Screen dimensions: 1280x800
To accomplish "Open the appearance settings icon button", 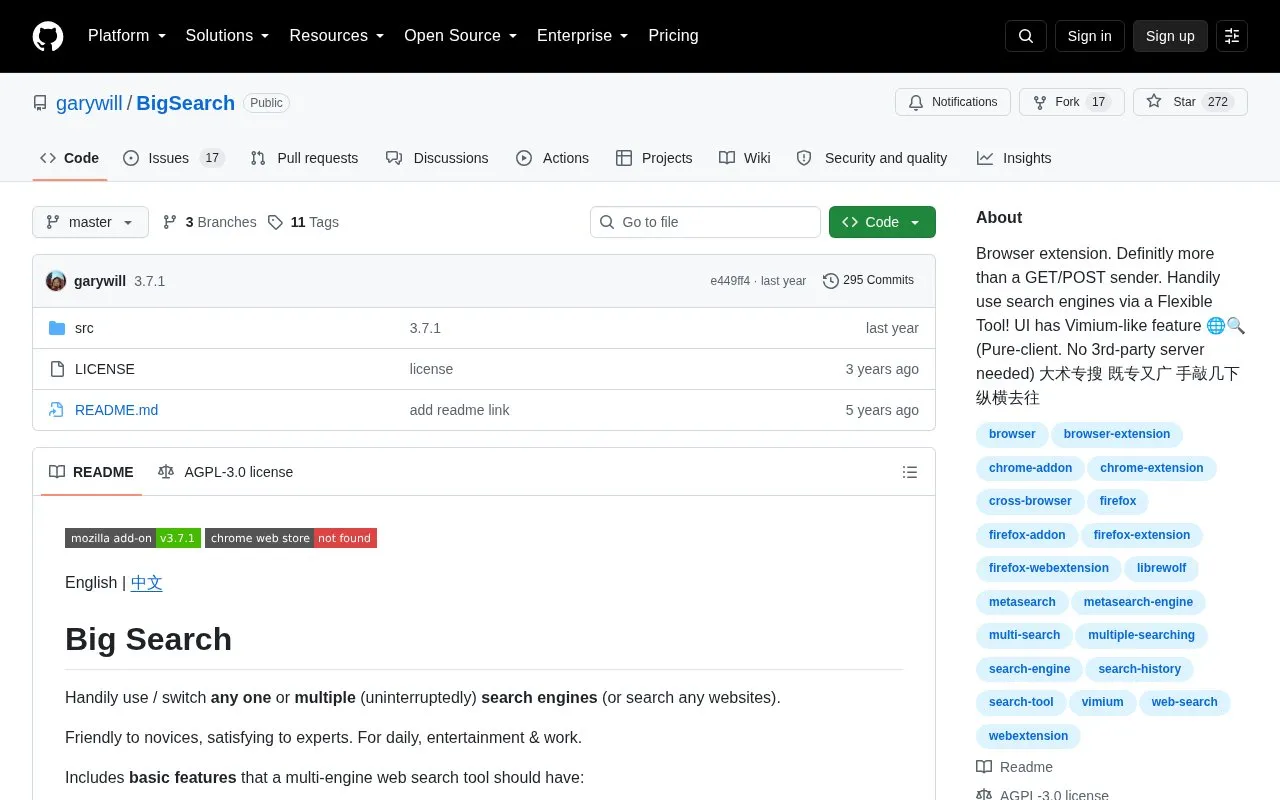I will pos(1232,36).
